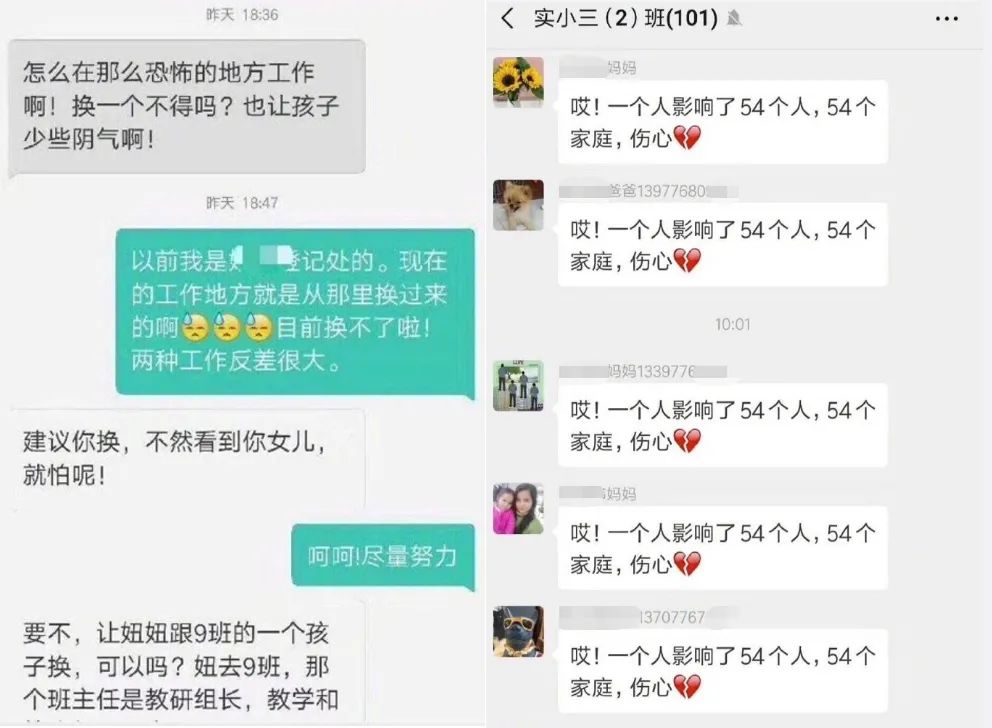
Task: Tap the 昨天 18:36 timestamp
Action: (x=242, y=15)
